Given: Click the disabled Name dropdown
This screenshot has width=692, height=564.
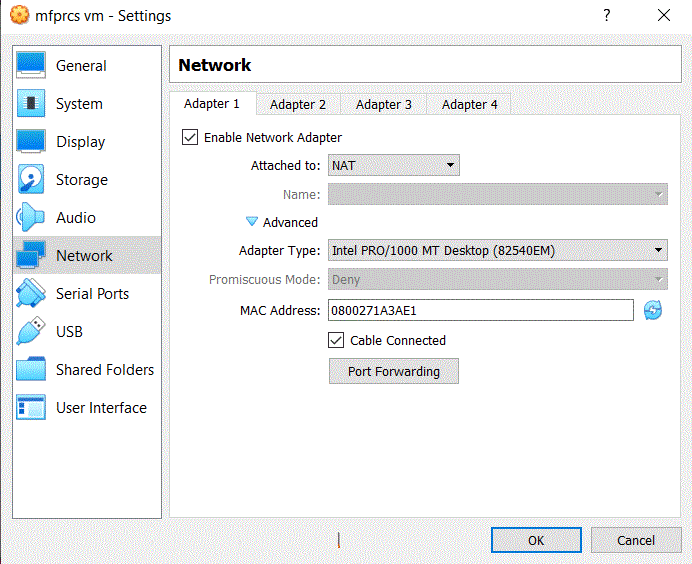Looking at the screenshot, I should tap(498, 194).
